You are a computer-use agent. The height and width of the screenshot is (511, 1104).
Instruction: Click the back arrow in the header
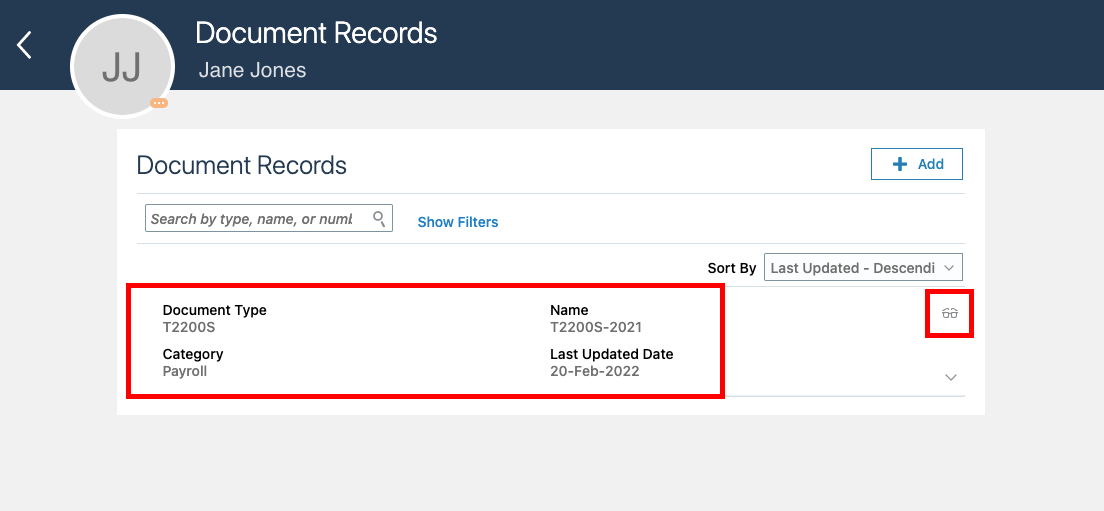coord(25,45)
